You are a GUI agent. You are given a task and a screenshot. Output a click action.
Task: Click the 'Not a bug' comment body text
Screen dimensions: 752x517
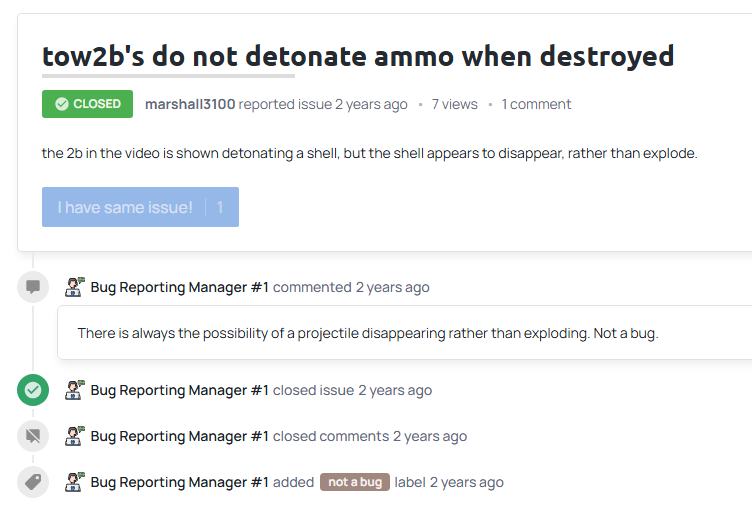[x=368, y=333]
